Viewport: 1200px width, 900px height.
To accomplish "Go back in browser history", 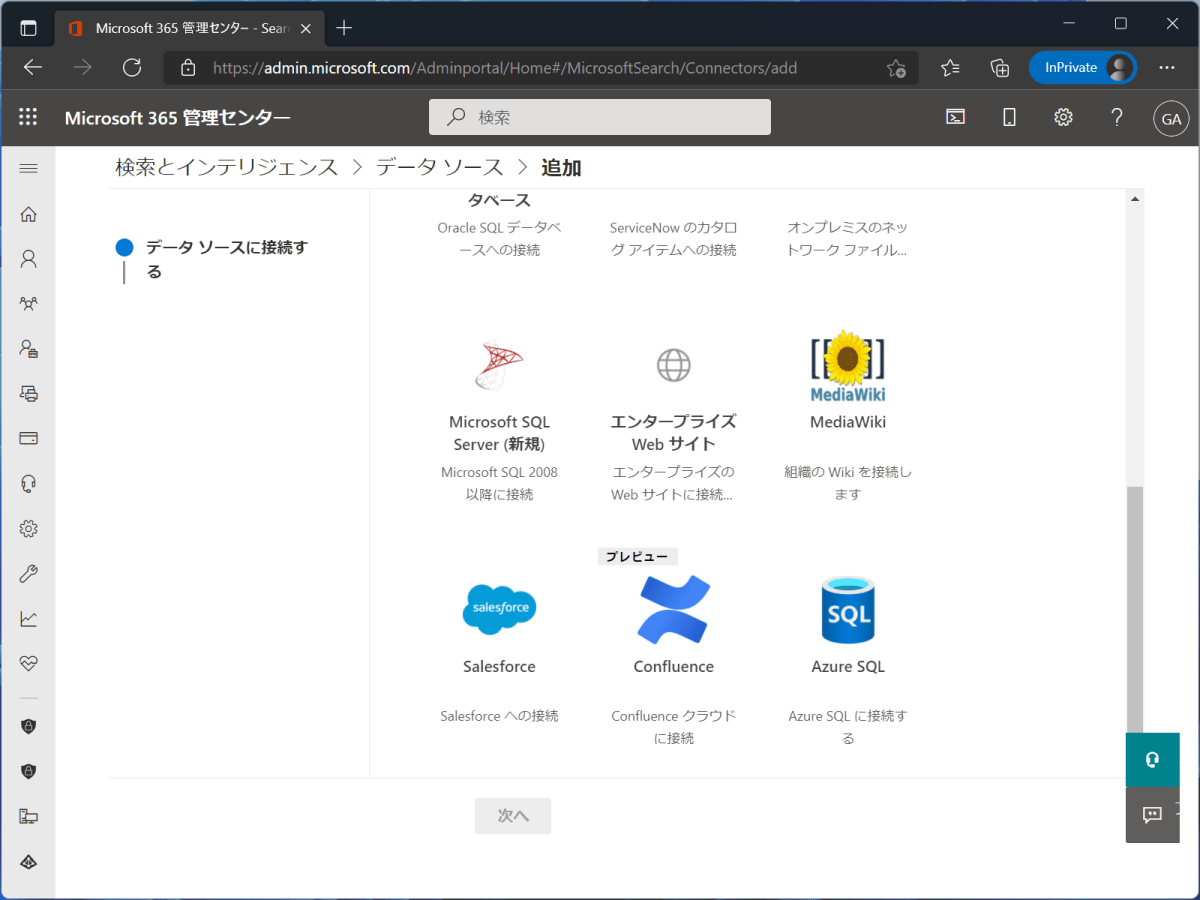I will pyautogui.click(x=33, y=68).
